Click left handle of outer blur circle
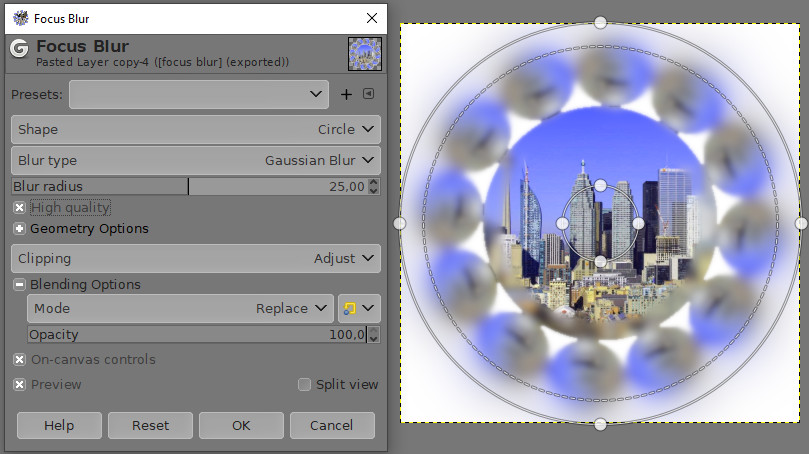Viewport: 809px width, 454px height. pos(399,223)
